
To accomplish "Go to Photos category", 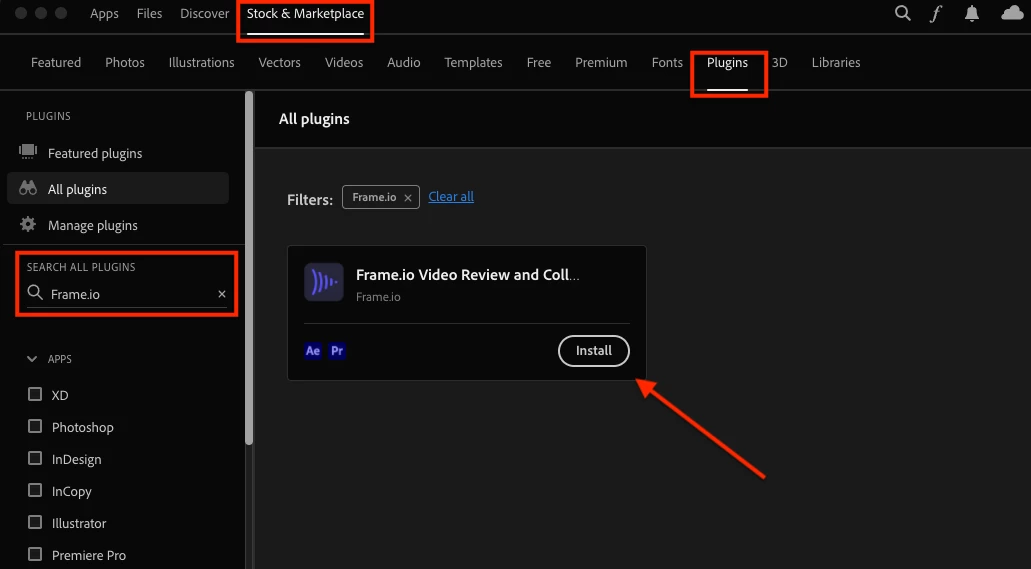I will pyautogui.click(x=125, y=62).
